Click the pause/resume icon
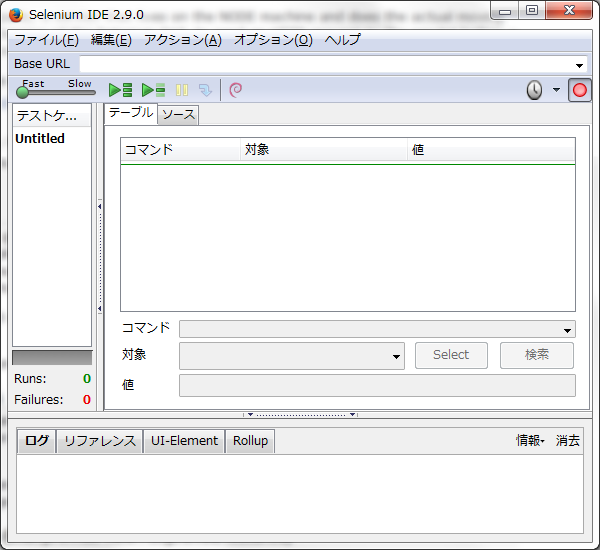 coord(182,90)
